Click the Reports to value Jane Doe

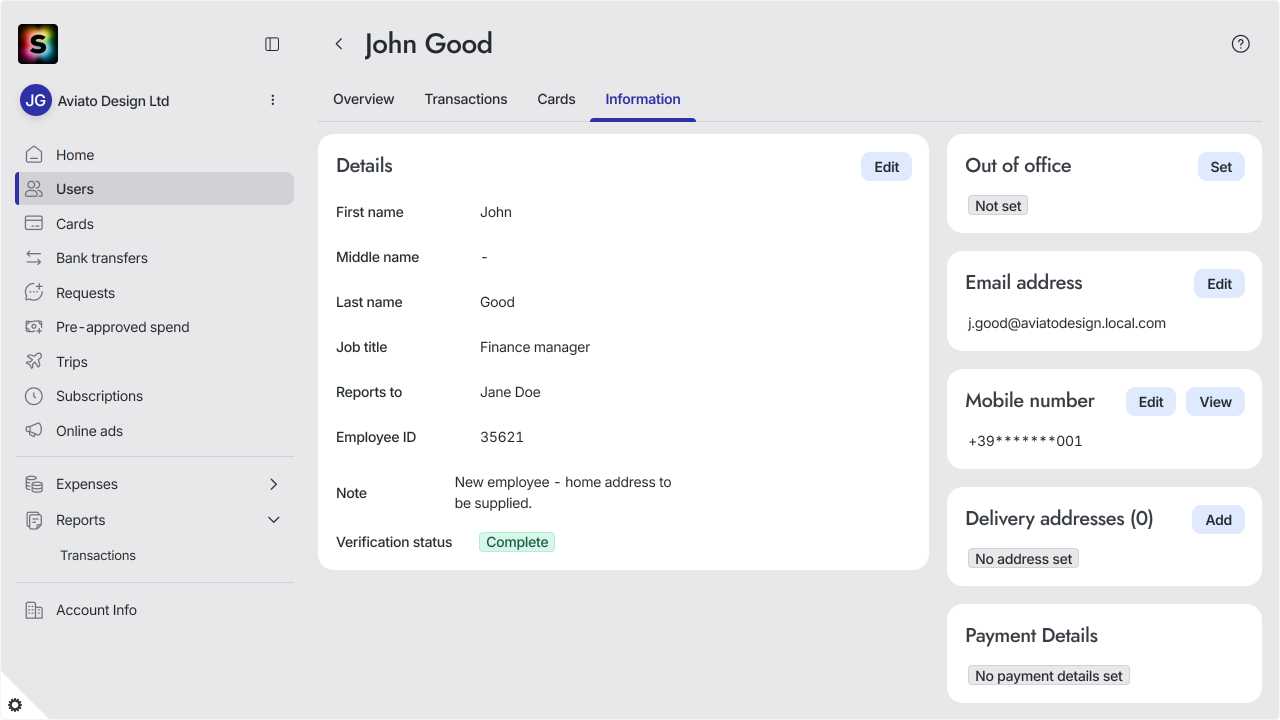[x=510, y=392]
